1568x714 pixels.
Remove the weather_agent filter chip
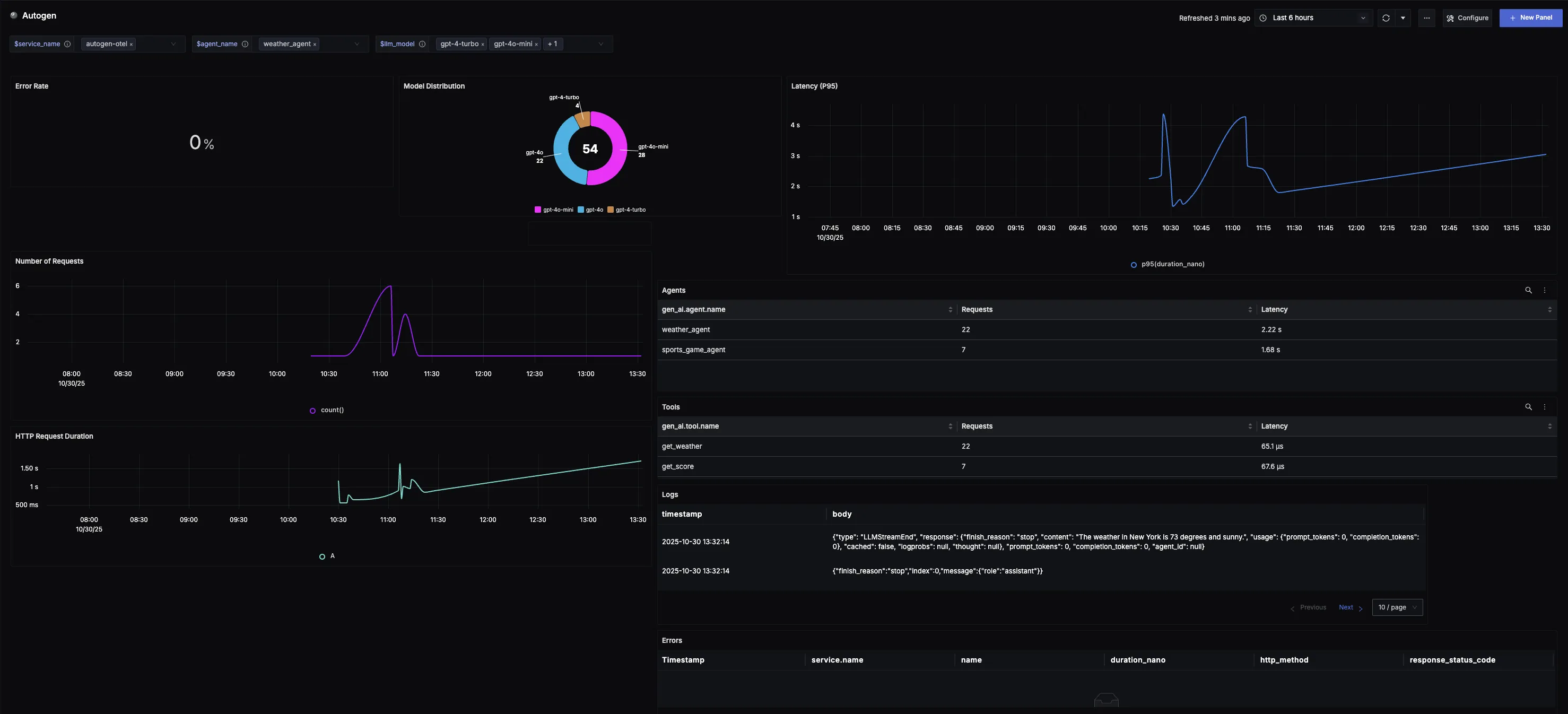(315, 44)
